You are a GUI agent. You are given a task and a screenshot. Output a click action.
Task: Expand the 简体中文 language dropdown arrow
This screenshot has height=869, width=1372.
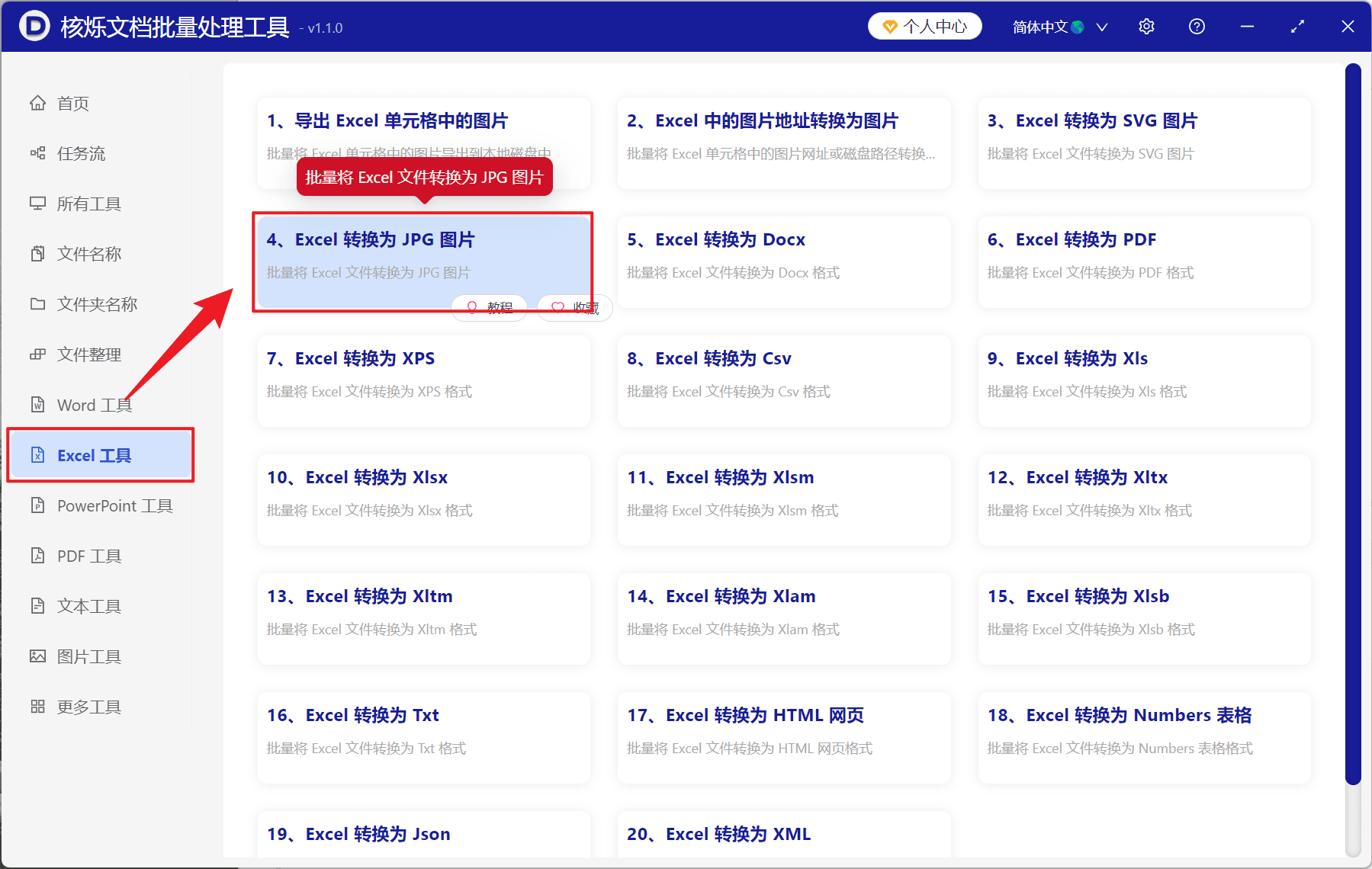pos(1102,27)
